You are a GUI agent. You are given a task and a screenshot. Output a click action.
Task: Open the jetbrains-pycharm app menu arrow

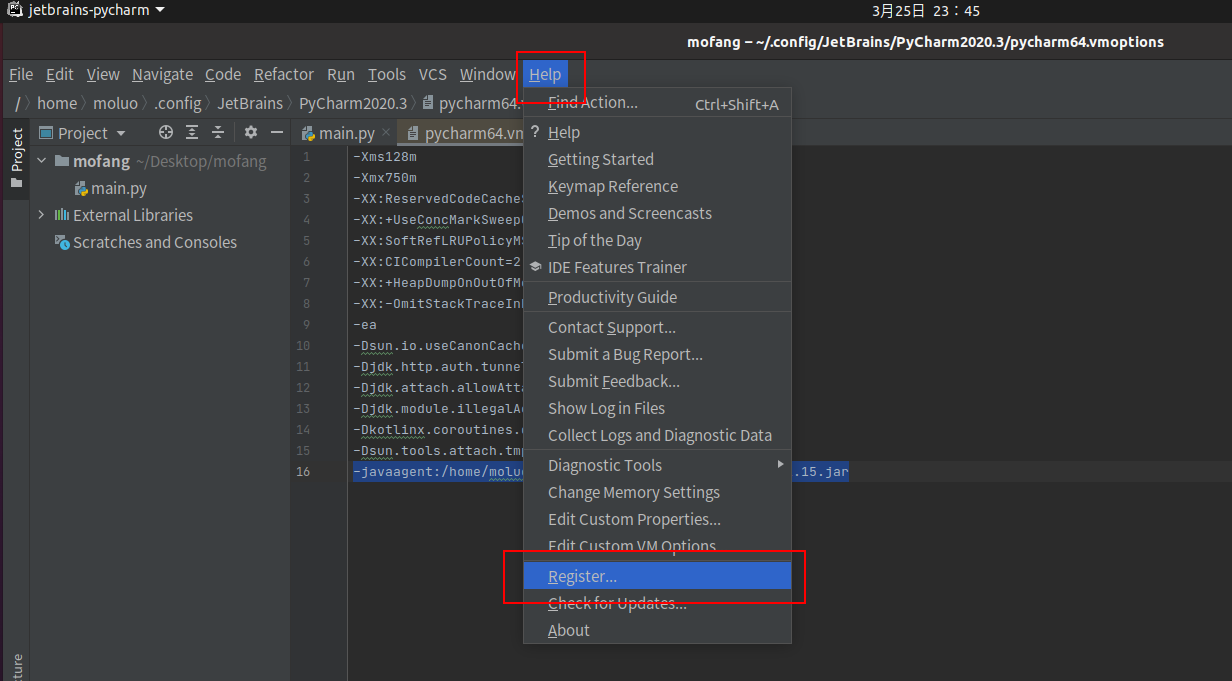tap(160, 10)
